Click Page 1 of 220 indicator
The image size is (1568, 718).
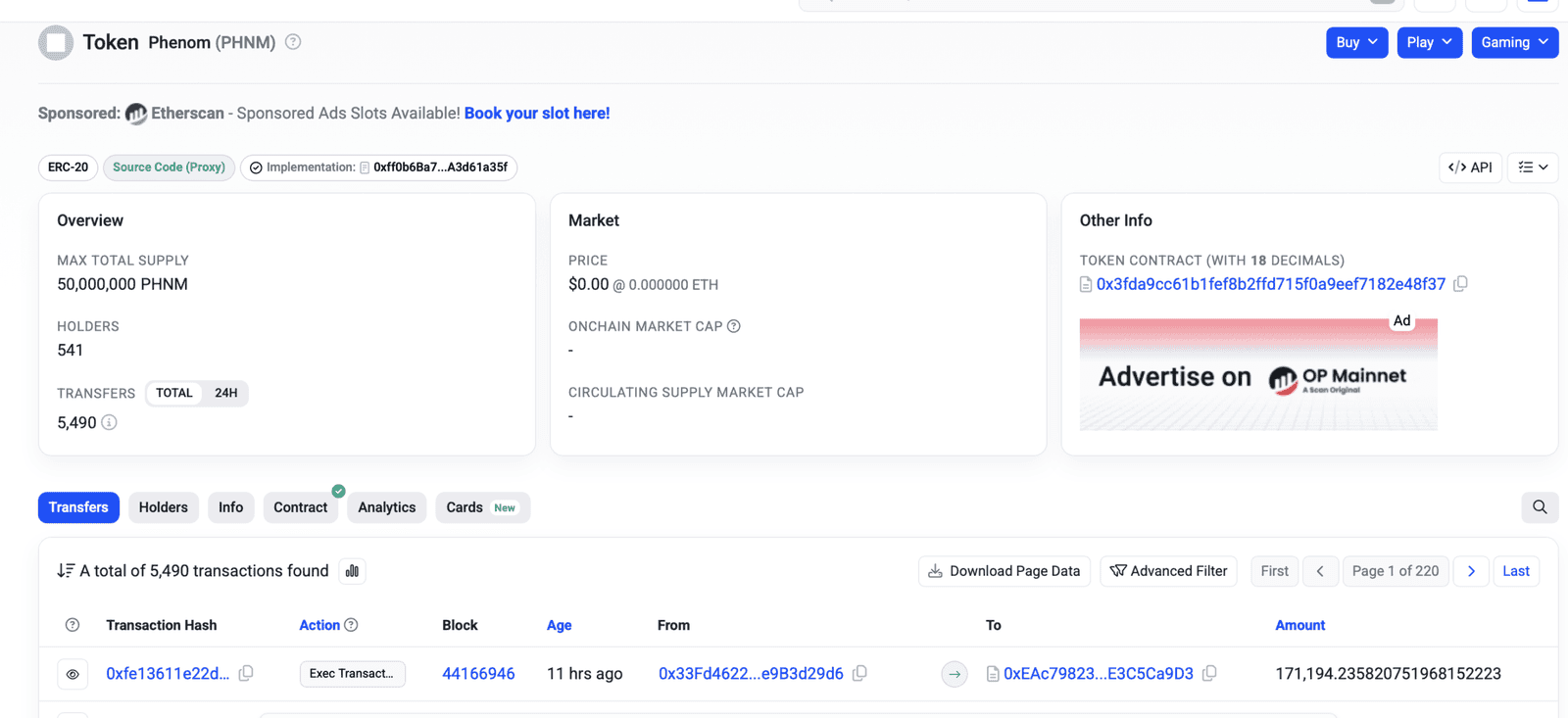[x=1396, y=571]
